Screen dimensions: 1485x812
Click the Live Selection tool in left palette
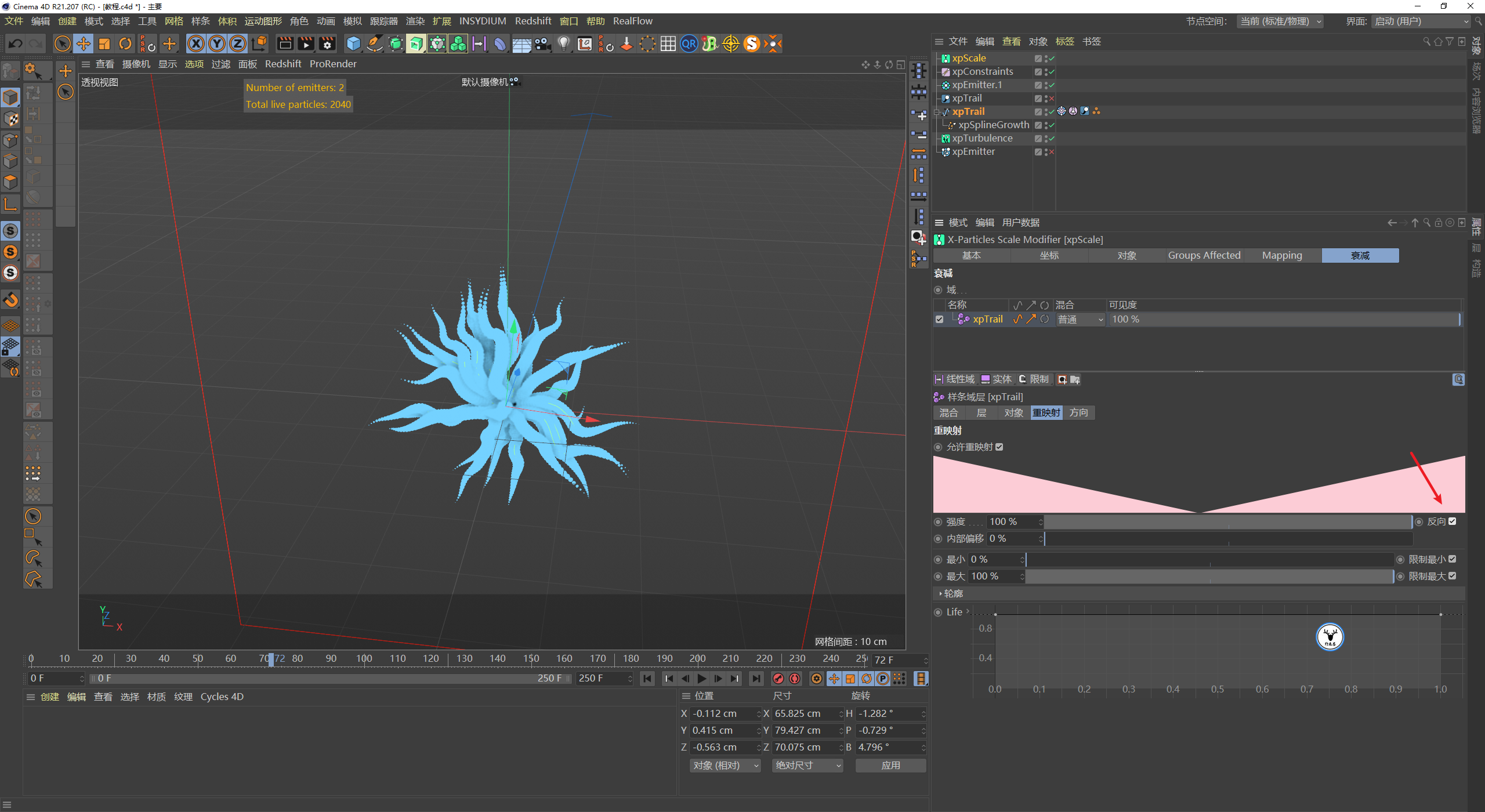coord(33,516)
